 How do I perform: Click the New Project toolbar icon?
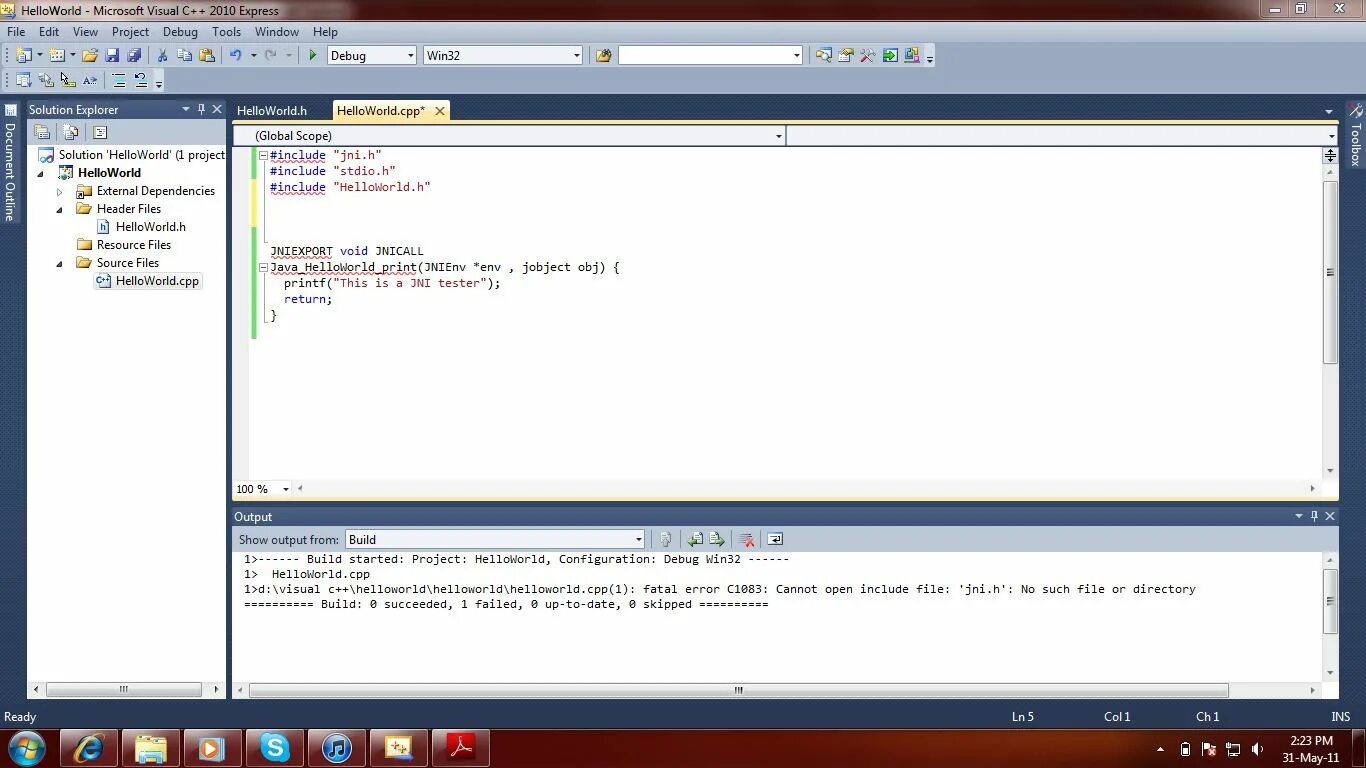[x=24, y=56]
